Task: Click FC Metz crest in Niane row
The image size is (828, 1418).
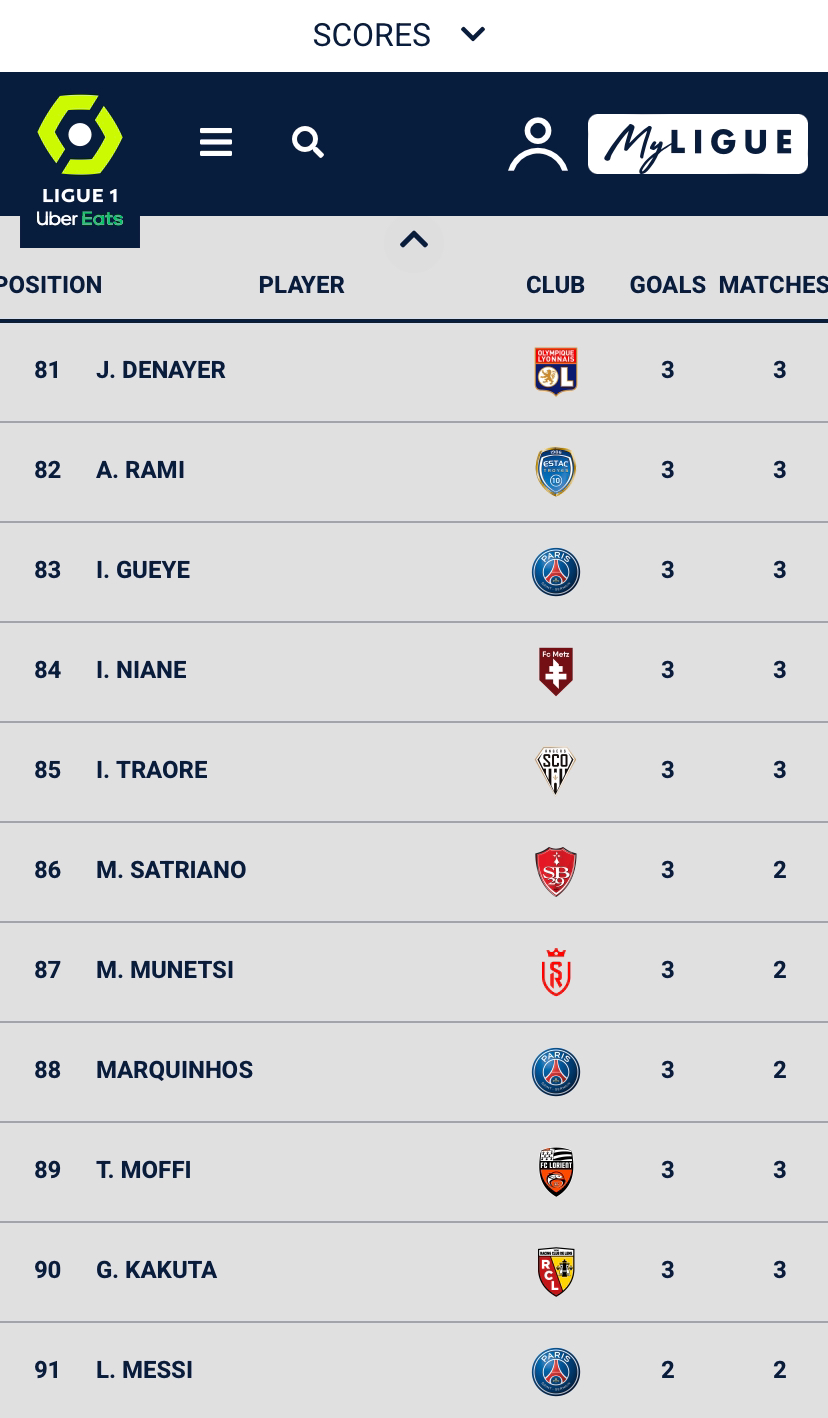Action: pyautogui.click(x=556, y=671)
